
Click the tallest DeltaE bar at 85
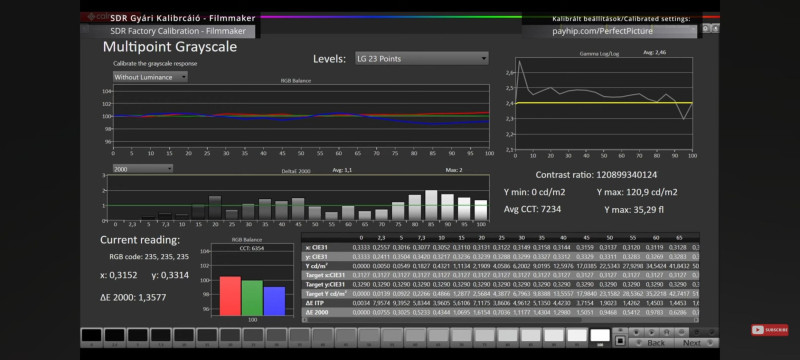tap(431, 205)
